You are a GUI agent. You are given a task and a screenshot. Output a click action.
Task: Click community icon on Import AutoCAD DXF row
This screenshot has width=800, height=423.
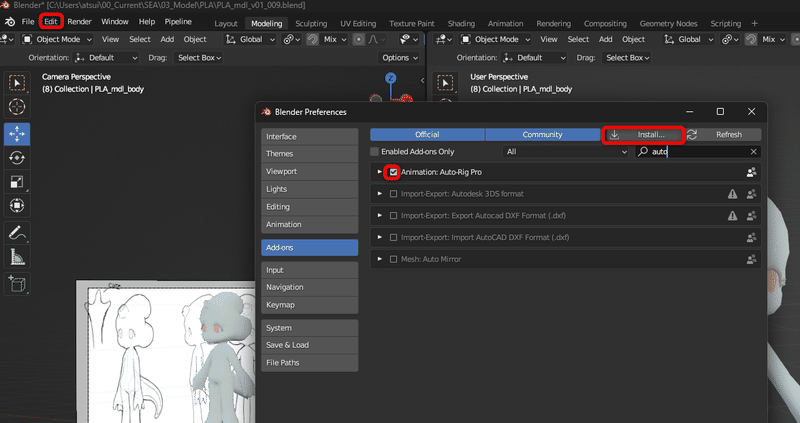(x=751, y=237)
